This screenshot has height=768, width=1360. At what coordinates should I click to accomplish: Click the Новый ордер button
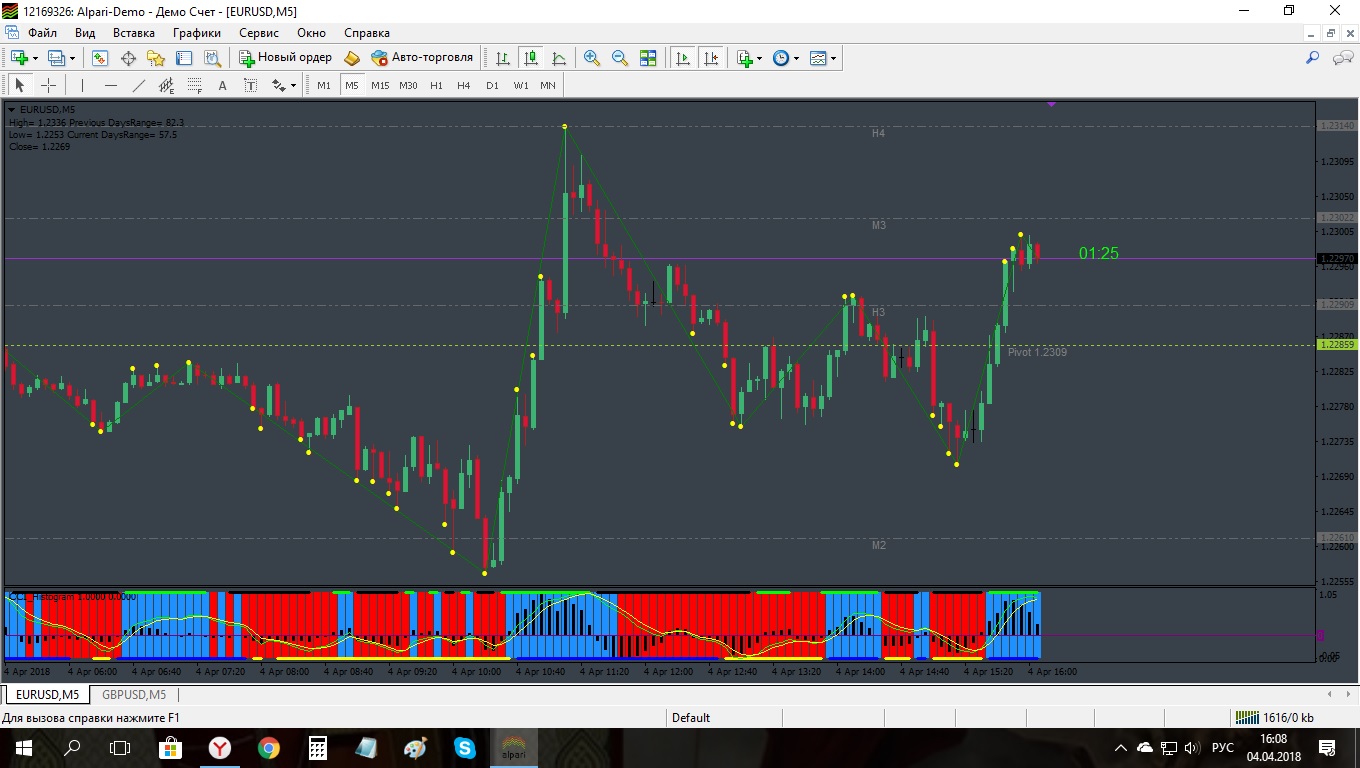(285, 58)
